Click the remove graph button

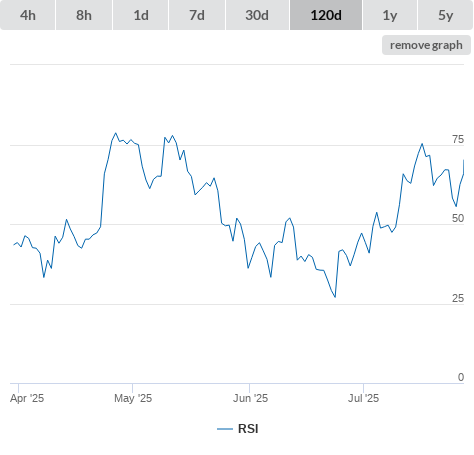point(426,45)
